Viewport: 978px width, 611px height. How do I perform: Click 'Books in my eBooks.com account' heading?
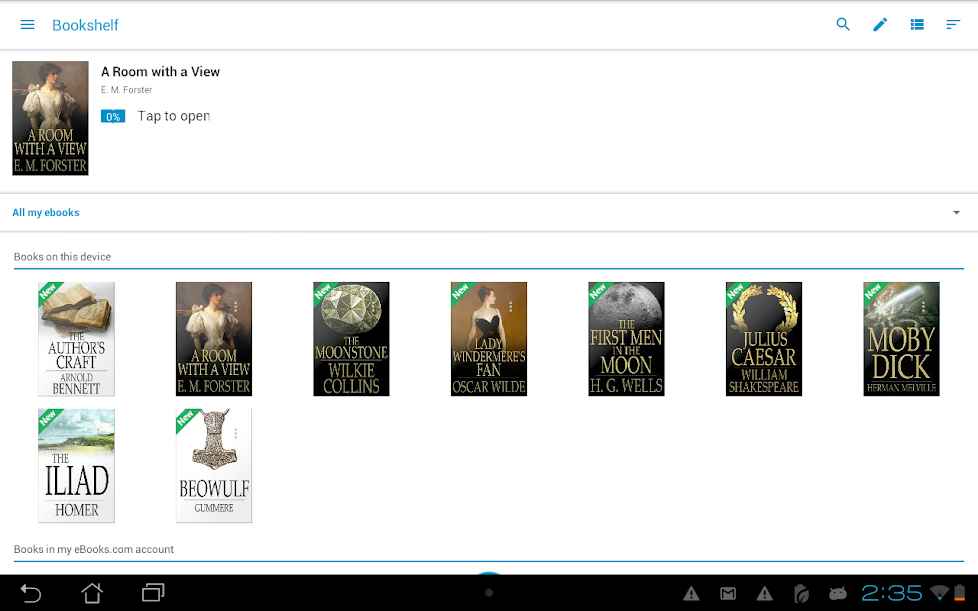coord(94,549)
